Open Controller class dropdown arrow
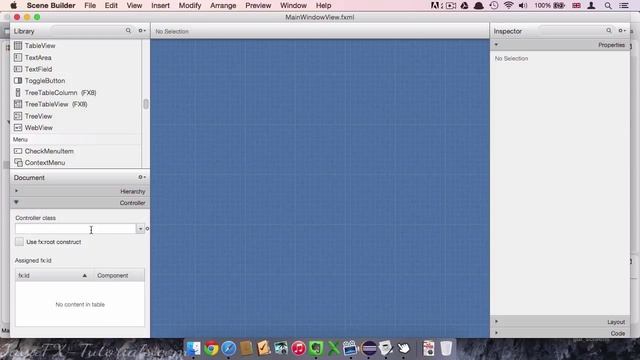Viewport: 640px width, 360px height. (x=140, y=229)
